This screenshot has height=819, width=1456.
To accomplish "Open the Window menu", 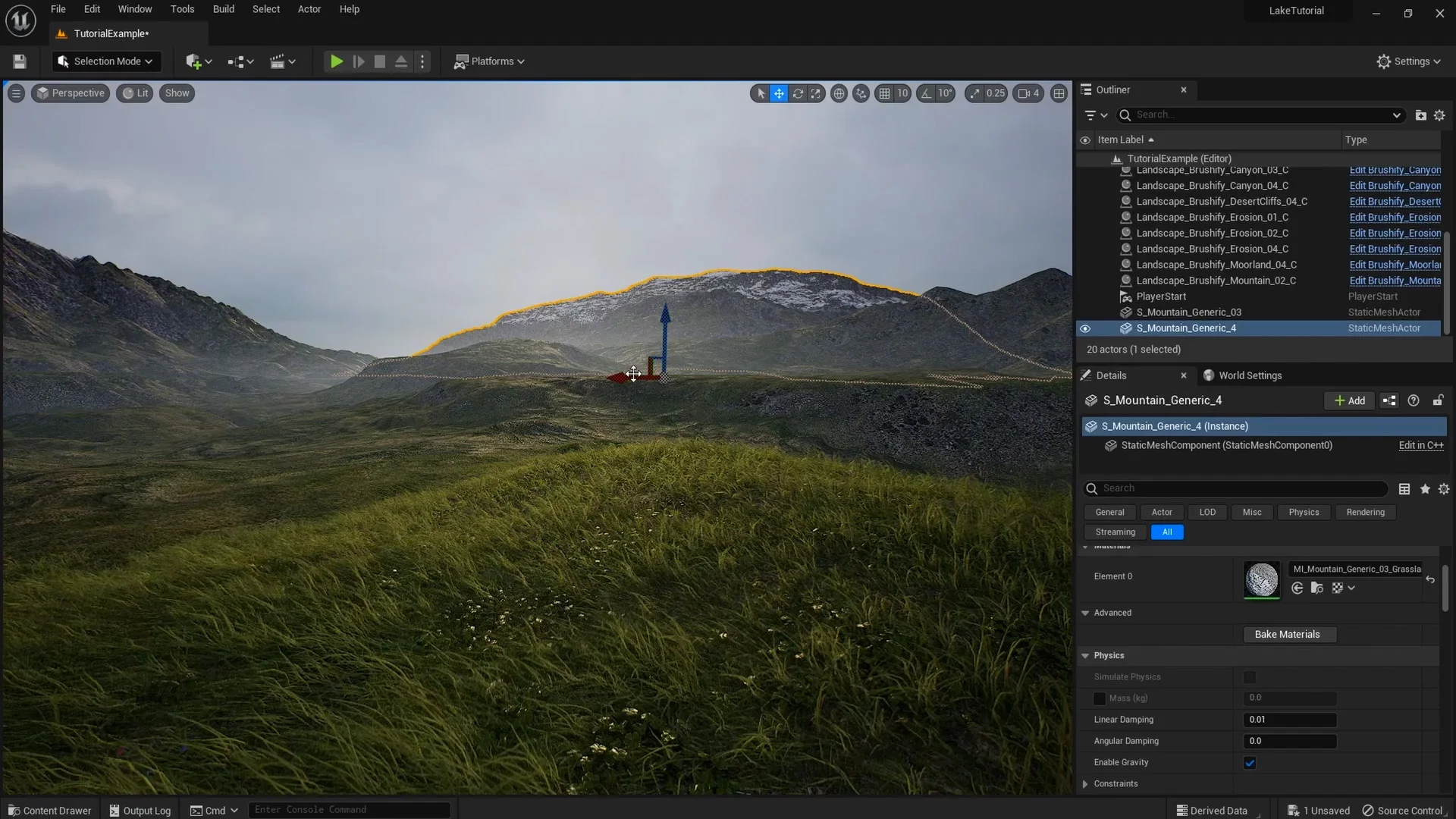I will pyautogui.click(x=135, y=9).
